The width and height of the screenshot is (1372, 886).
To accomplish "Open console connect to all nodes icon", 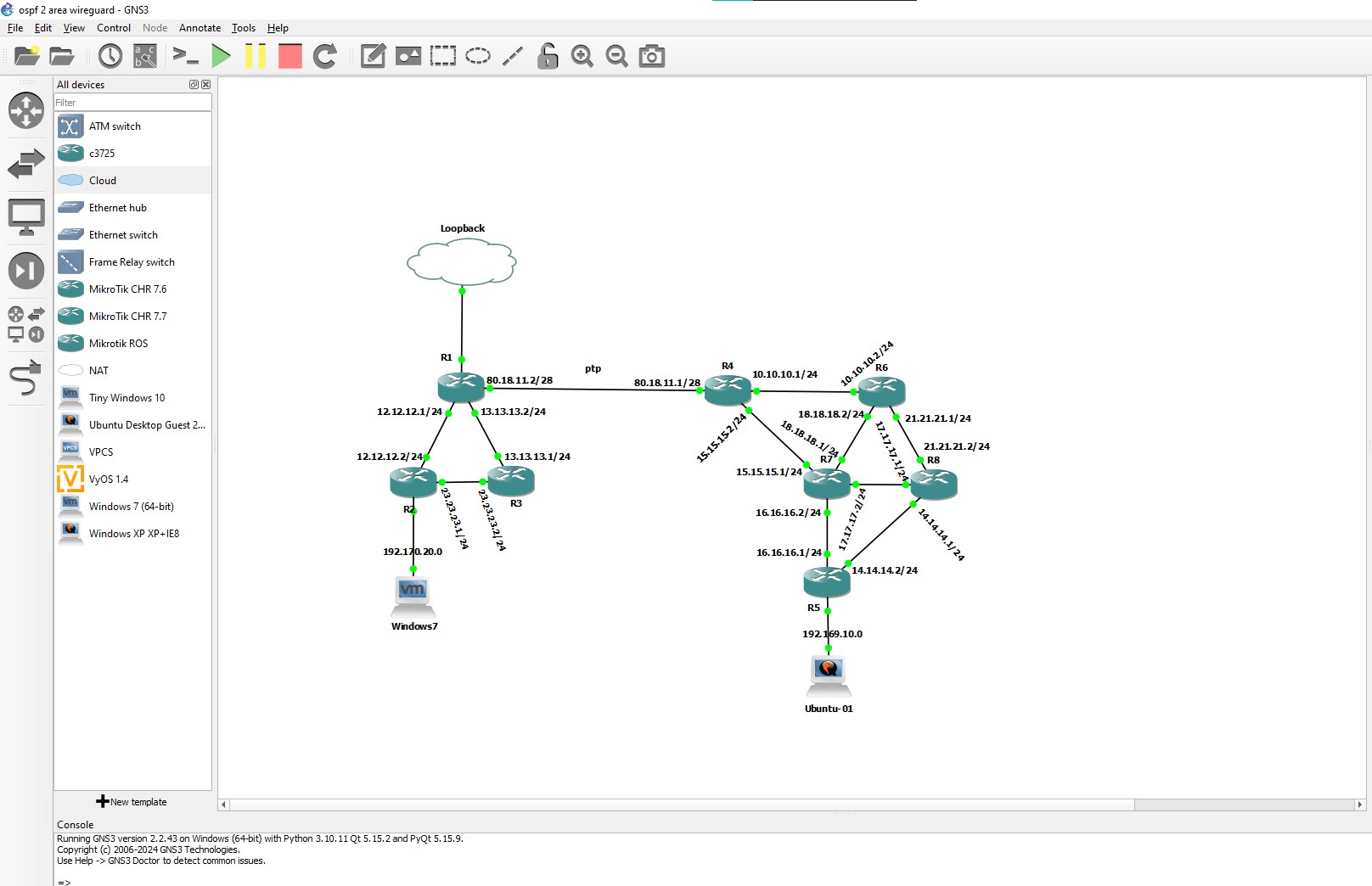I will pyautogui.click(x=185, y=56).
